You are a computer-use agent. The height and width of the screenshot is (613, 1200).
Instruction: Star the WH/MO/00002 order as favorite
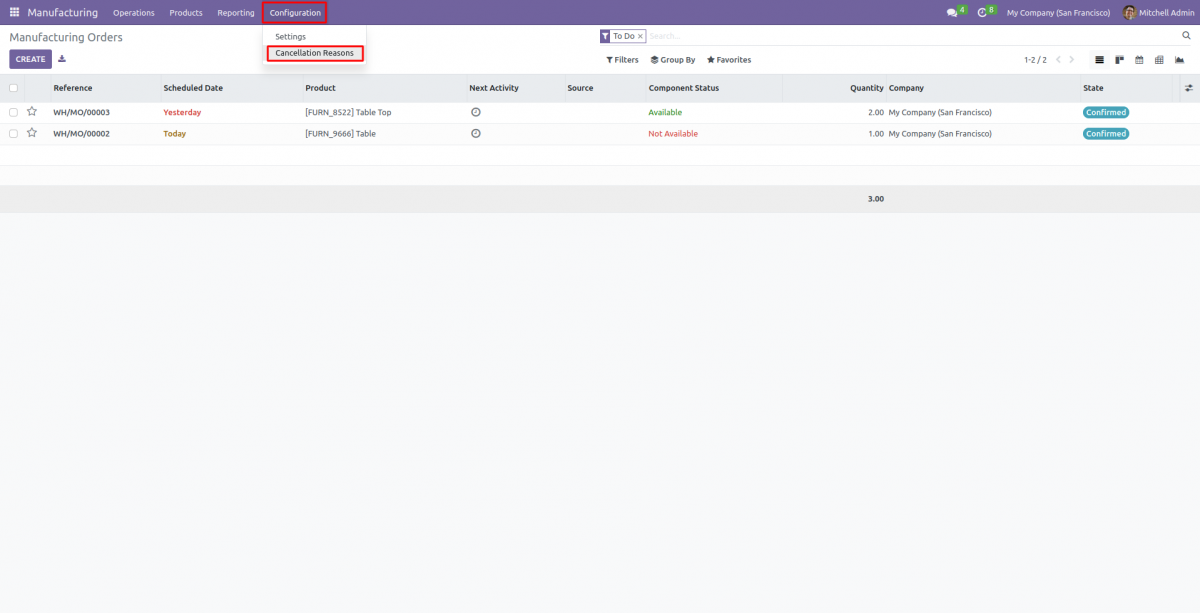pyautogui.click(x=31, y=133)
